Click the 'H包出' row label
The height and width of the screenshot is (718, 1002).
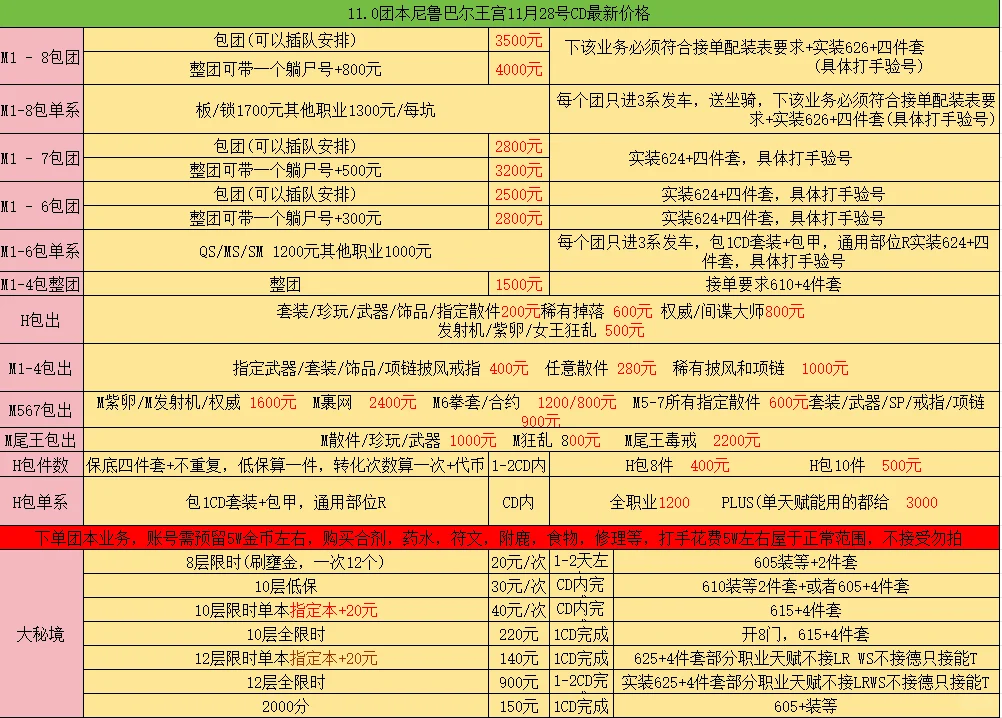pos(42,319)
